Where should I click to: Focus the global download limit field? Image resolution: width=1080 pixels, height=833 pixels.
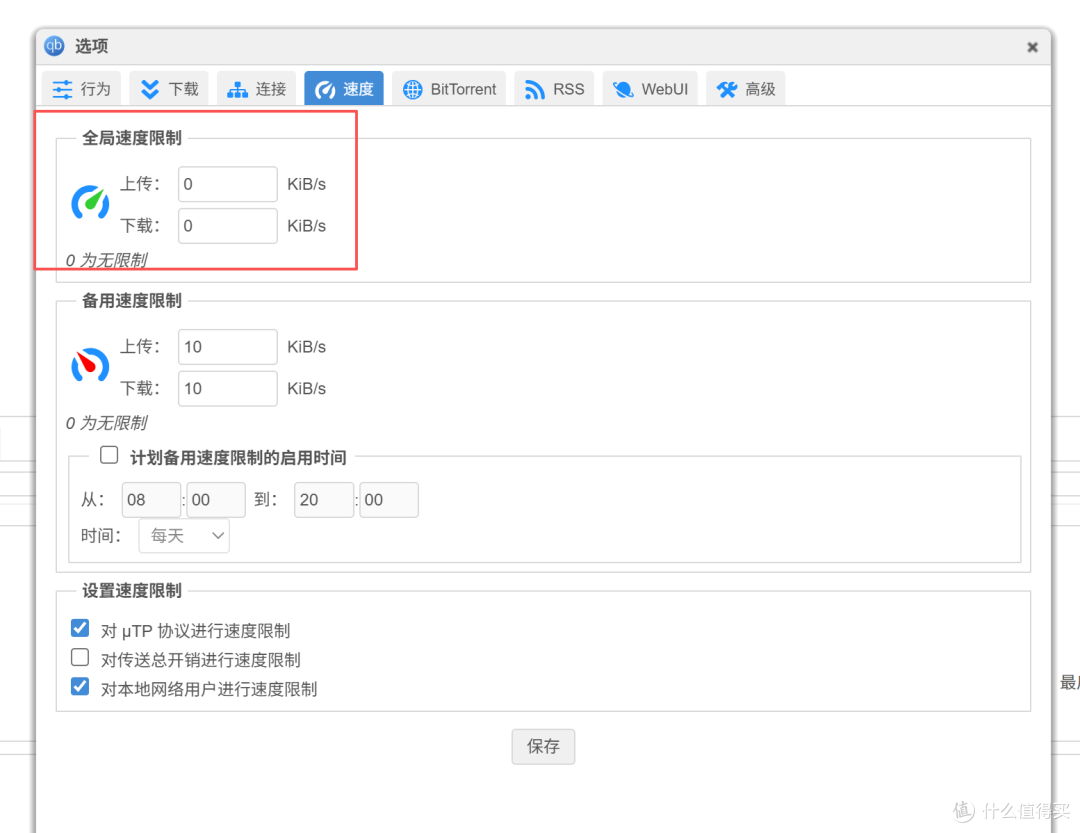point(228,226)
